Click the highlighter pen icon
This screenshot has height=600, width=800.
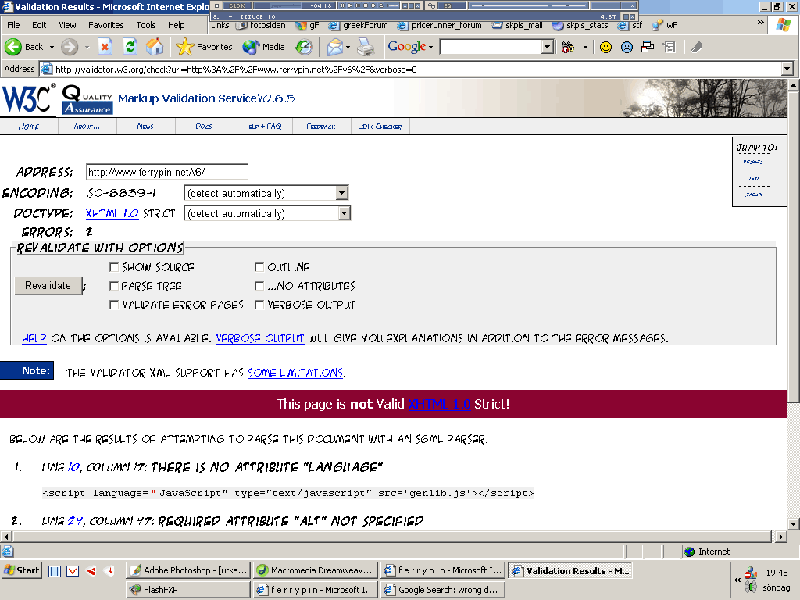(x=696, y=47)
